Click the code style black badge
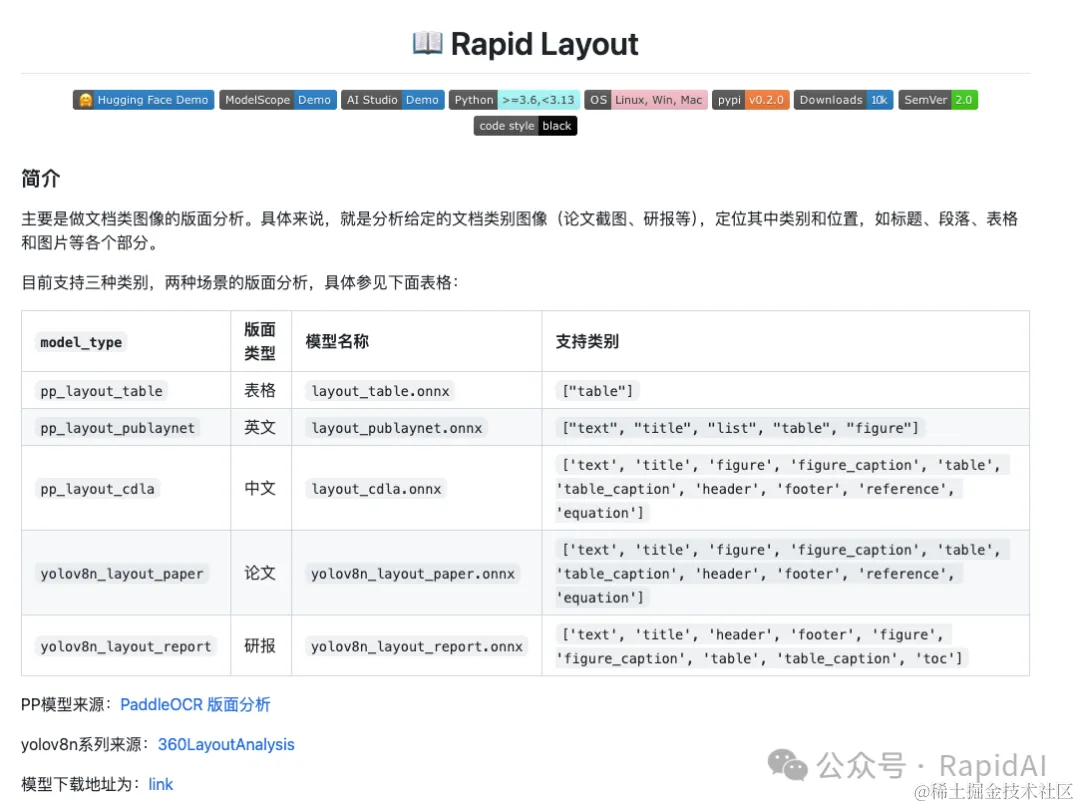The width and height of the screenshot is (1080, 808). [524, 125]
